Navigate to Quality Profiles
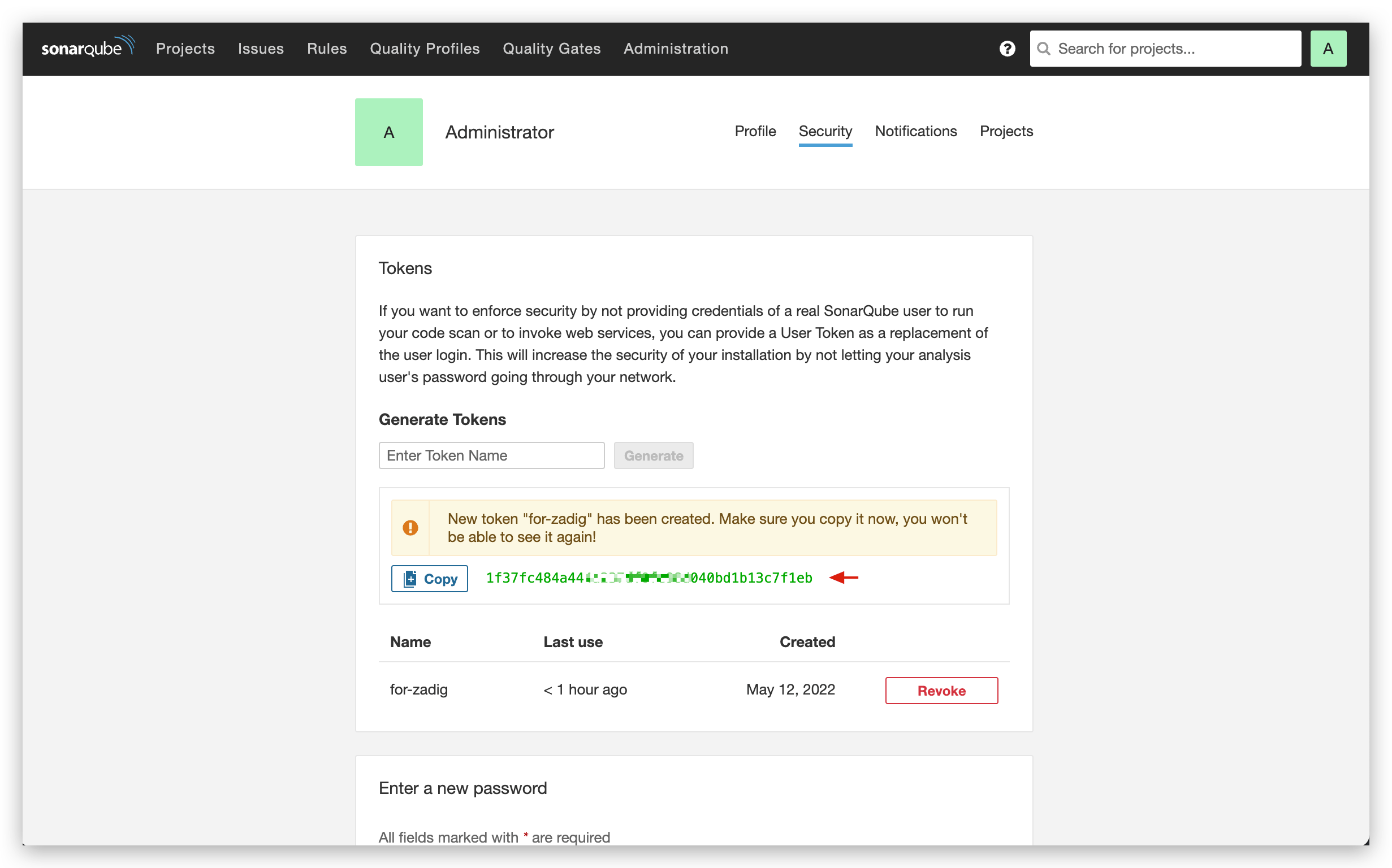Viewport: 1392px width, 868px height. (x=425, y=49)
